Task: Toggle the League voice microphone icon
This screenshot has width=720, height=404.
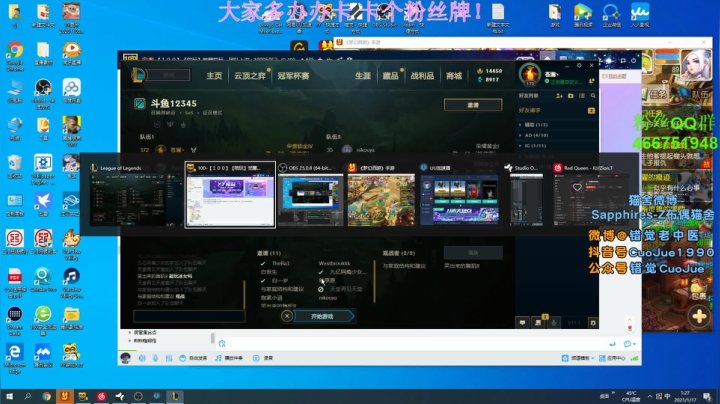Action: pos(554,323)
